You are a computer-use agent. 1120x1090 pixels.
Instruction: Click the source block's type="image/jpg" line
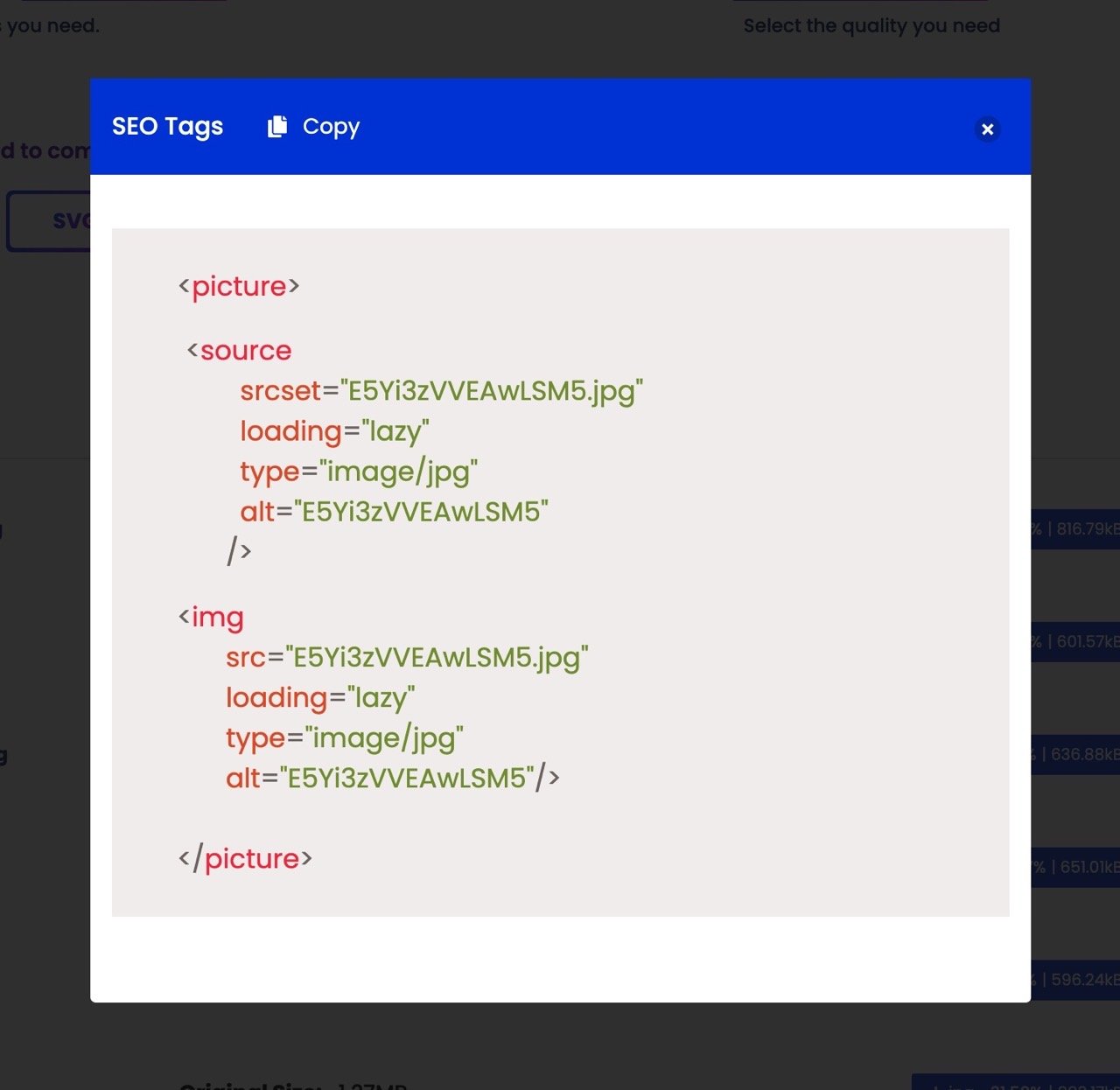(x=359, y=472)
